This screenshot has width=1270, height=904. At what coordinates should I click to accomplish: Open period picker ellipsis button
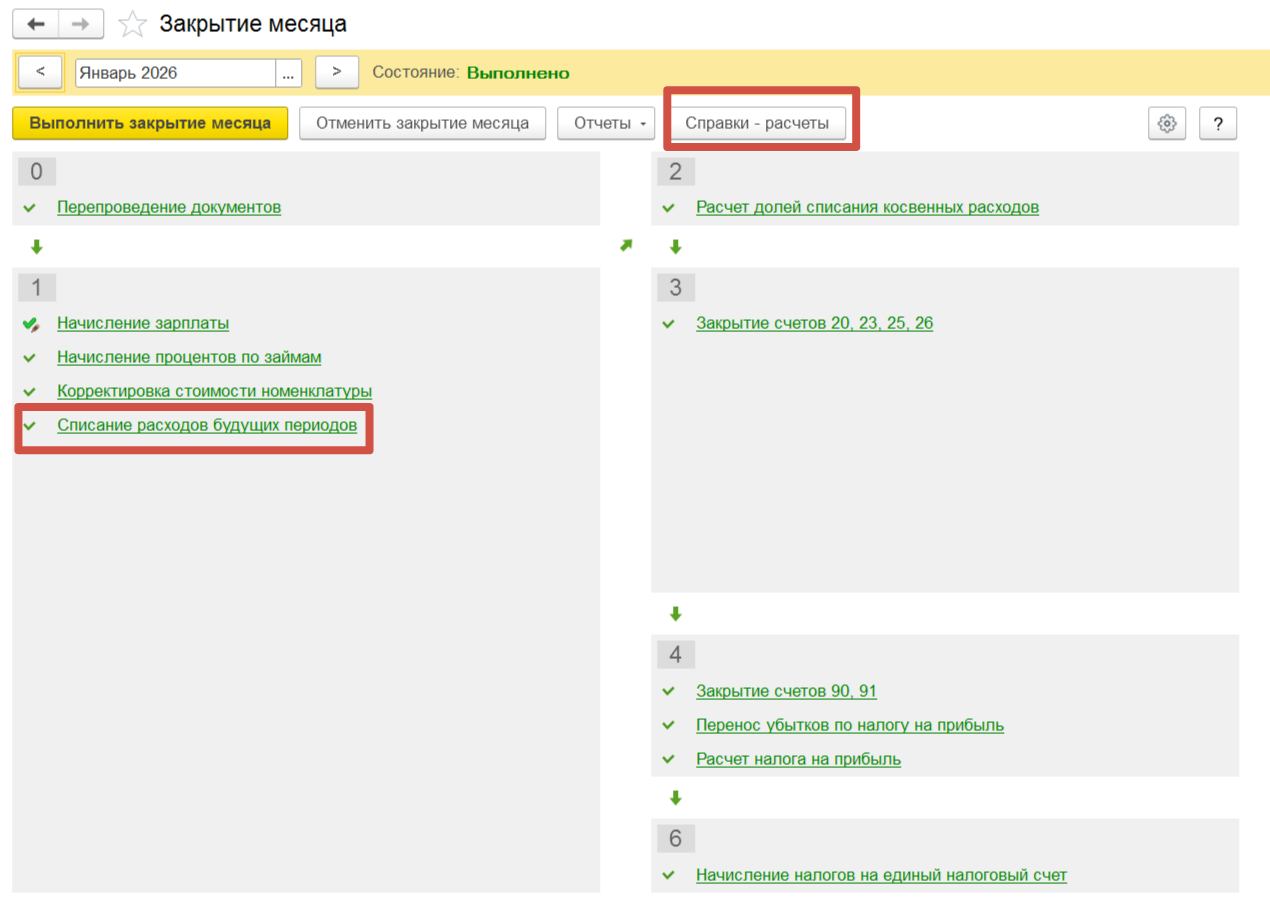[288, 73]
